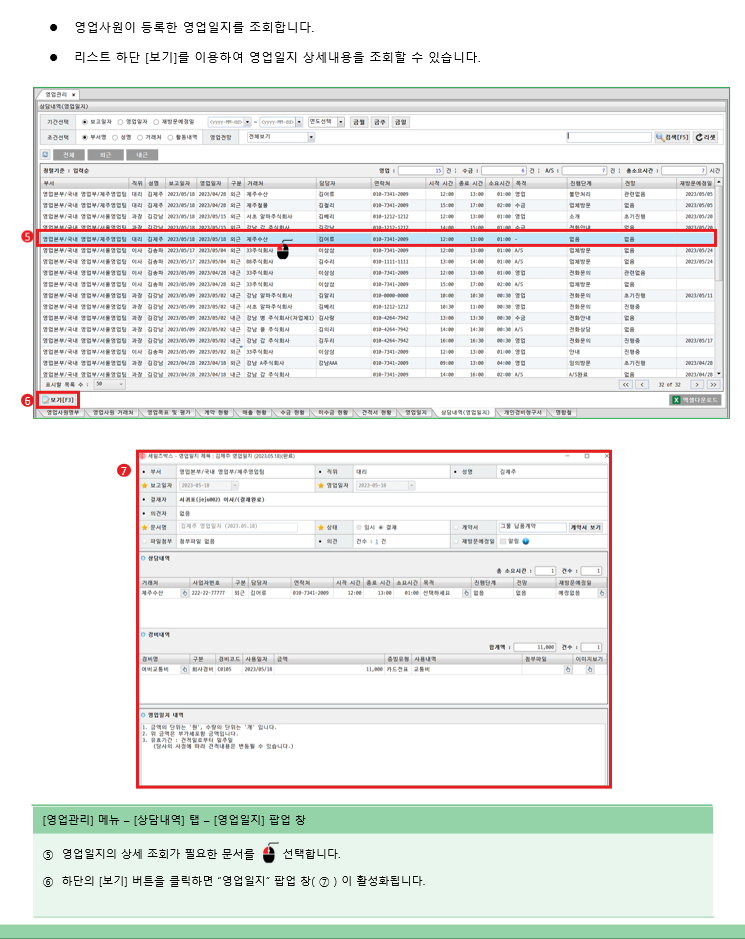Open the 표시할 목록 수 dropdown
The height and width of the screenshot is (939, 745).
coord(110,384)
